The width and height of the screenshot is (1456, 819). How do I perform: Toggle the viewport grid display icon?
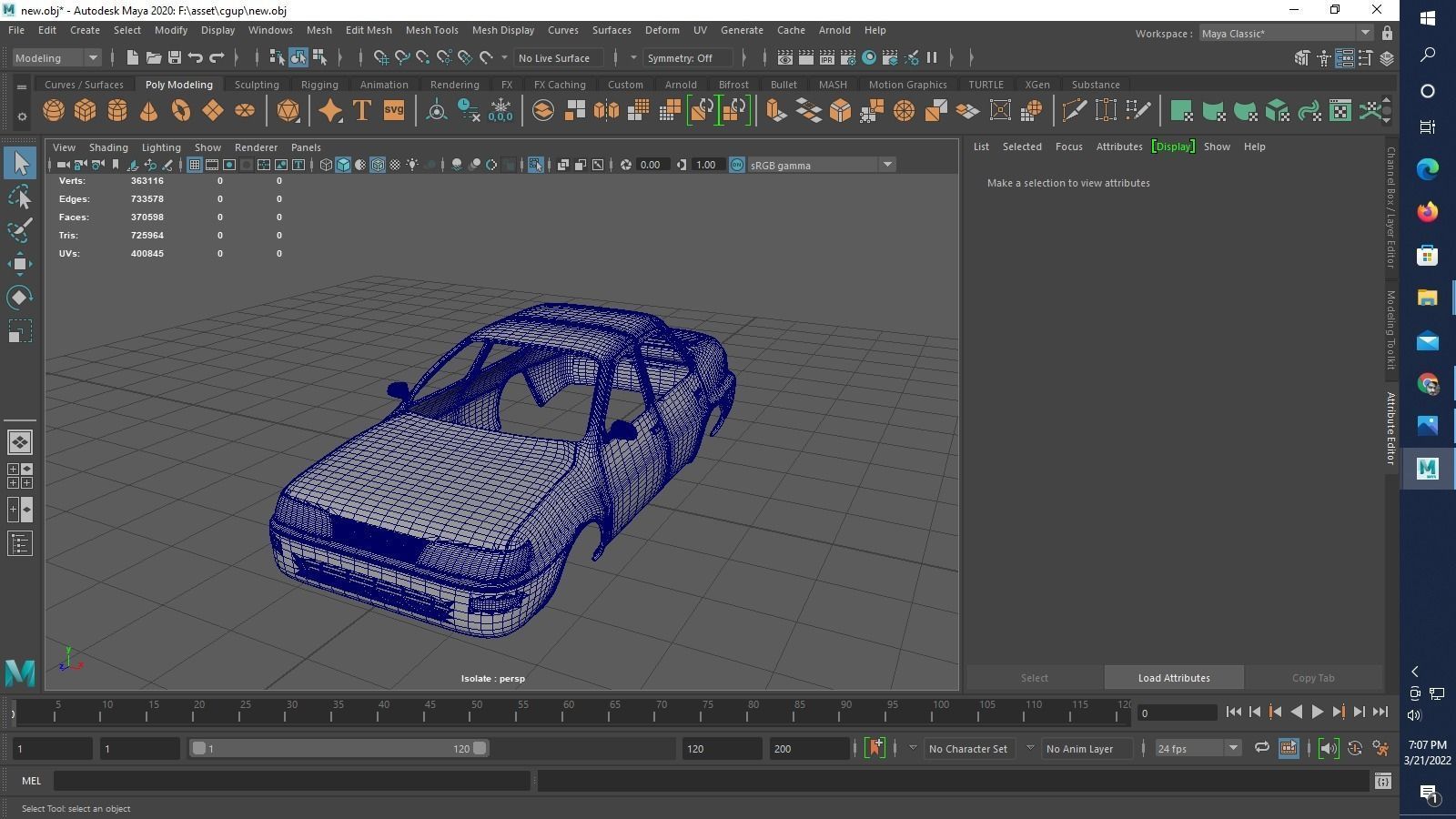pyautogui.click(x=194, y=165)
